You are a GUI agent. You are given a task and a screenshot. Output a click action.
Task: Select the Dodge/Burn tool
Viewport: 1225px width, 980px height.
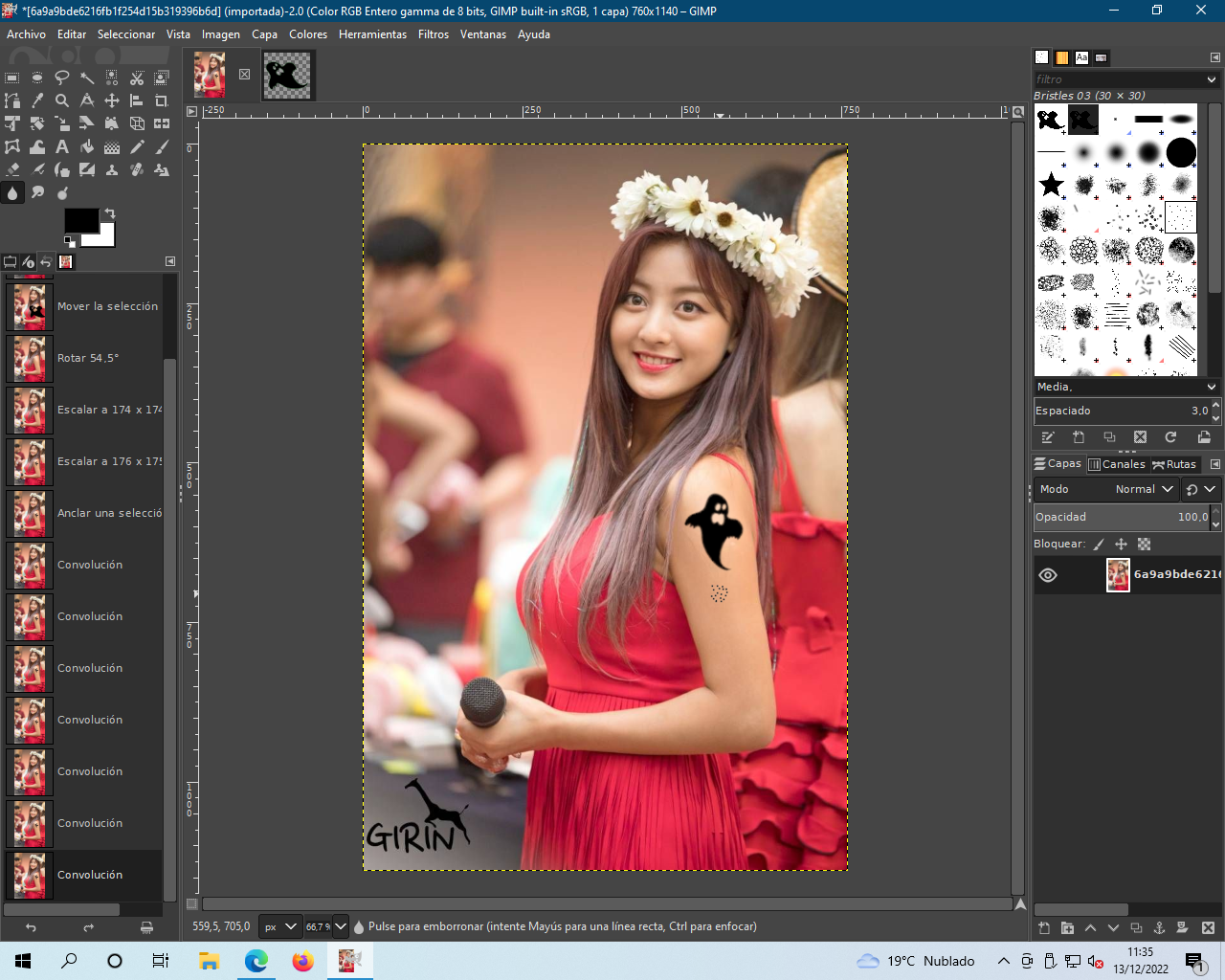click(x=62, y=192)
